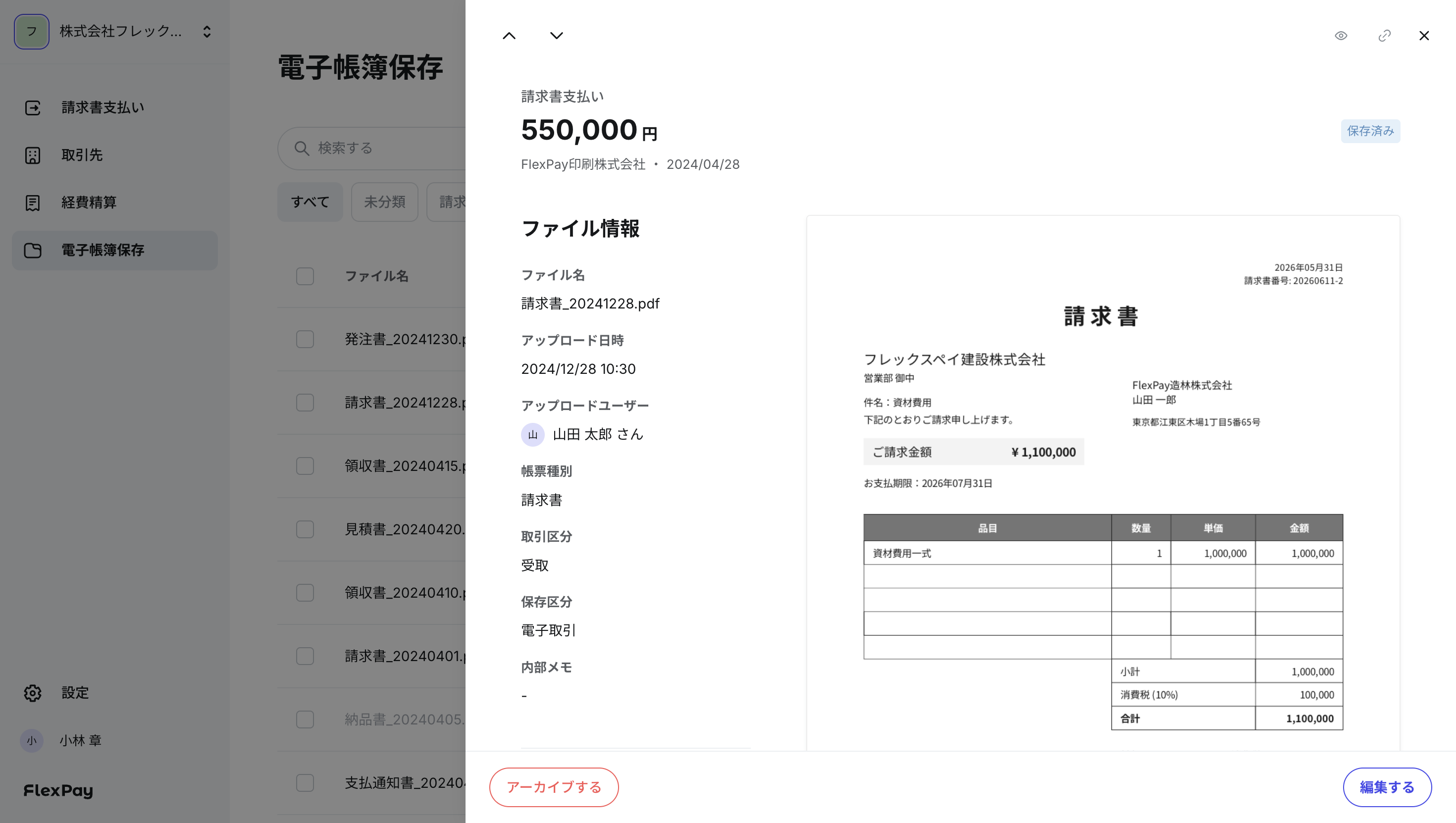Open 請求書支払い in sidebar

[x=115, y=107]
